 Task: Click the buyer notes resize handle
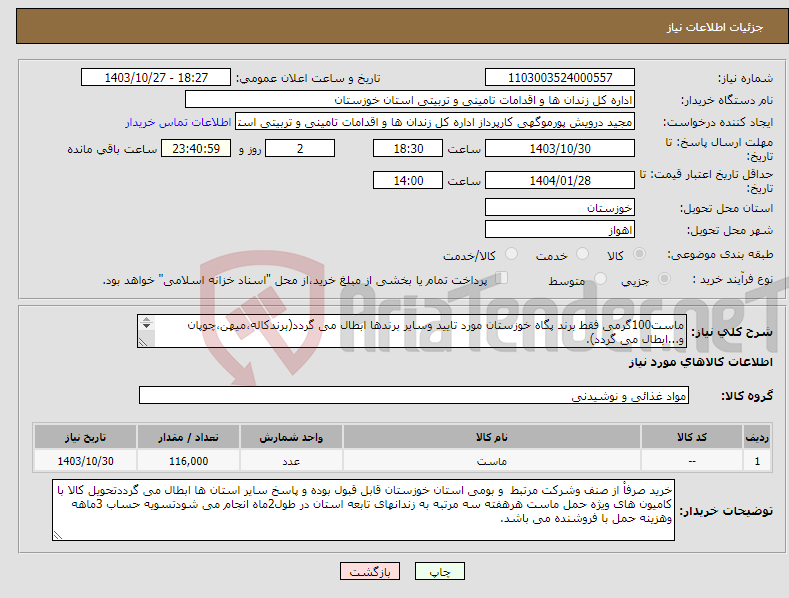58,535
